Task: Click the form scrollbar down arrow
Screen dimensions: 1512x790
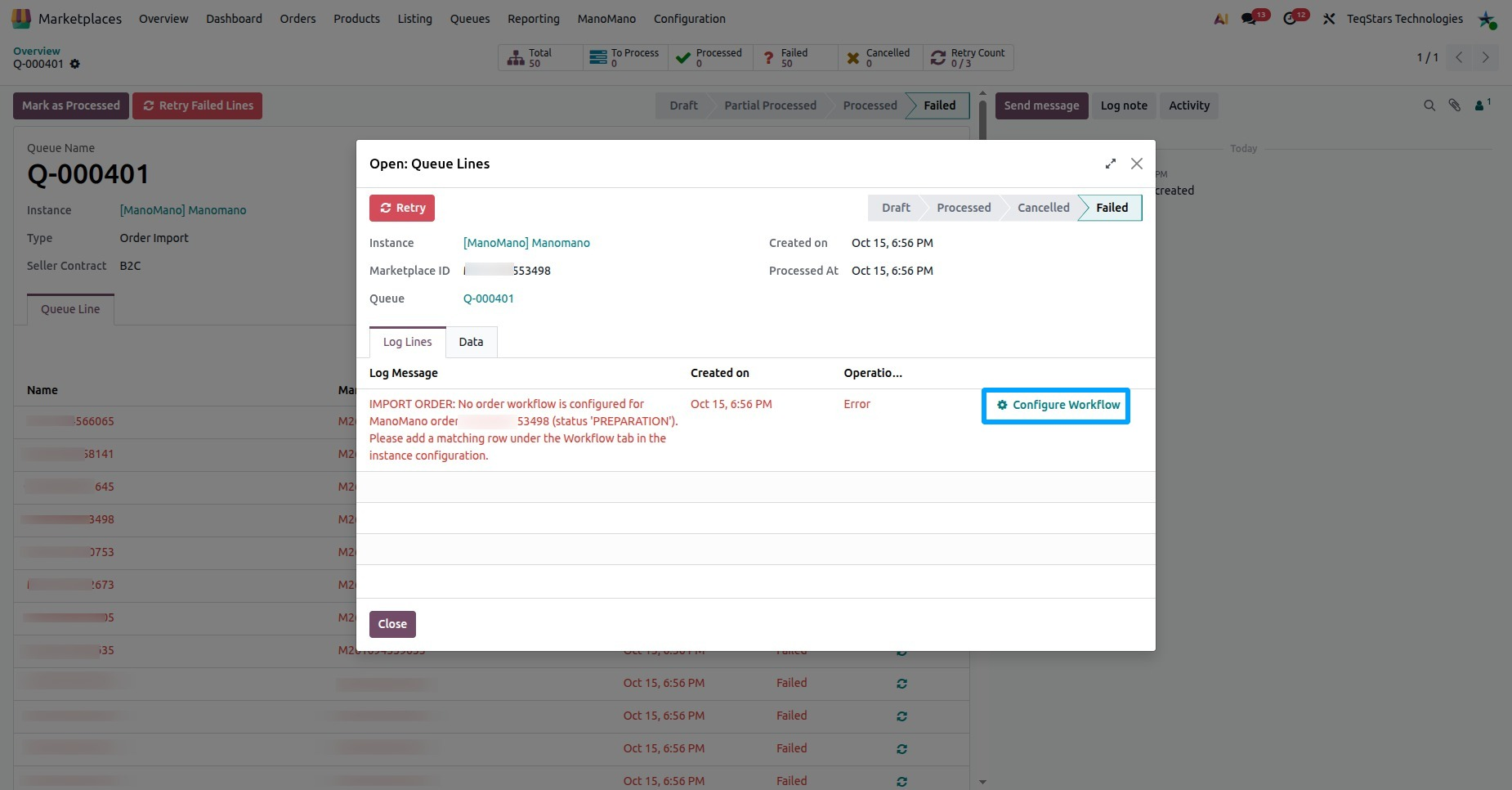Action: 982,782
